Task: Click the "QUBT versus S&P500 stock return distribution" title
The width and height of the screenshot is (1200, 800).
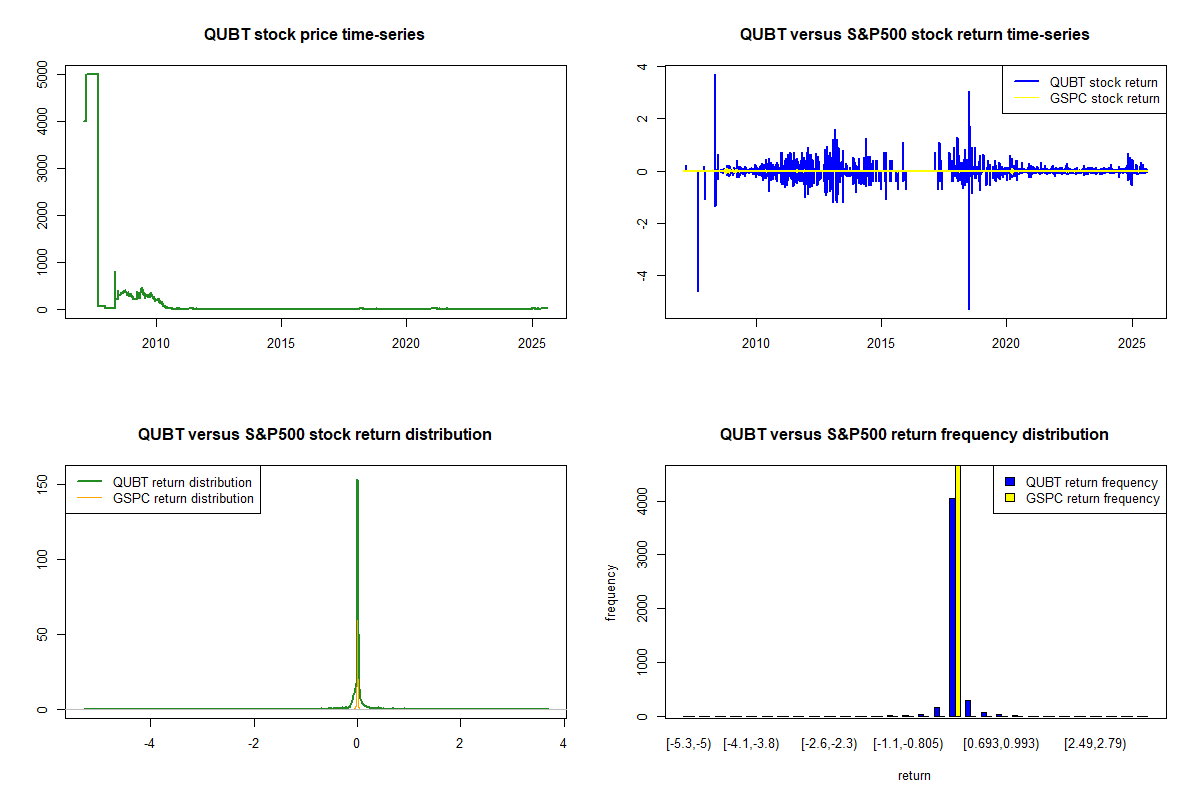Action: coord(314,435)
